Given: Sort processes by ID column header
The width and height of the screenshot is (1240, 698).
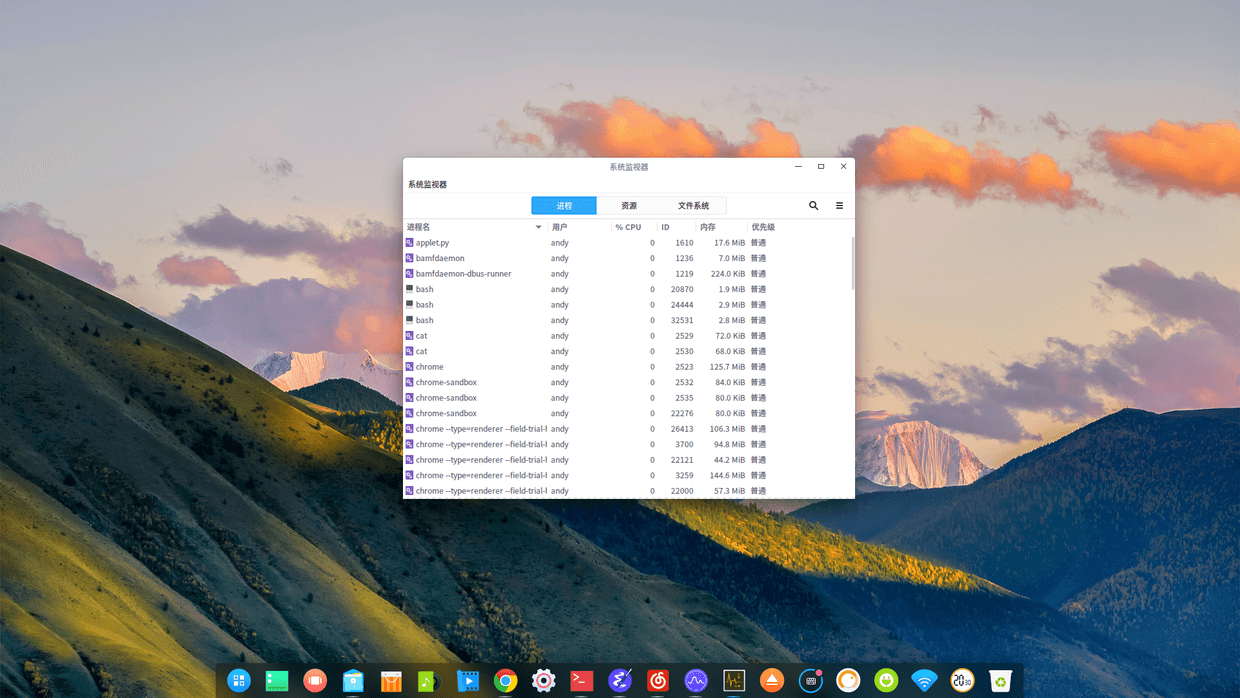Looking at the screenshot, I should coord(676,227).
